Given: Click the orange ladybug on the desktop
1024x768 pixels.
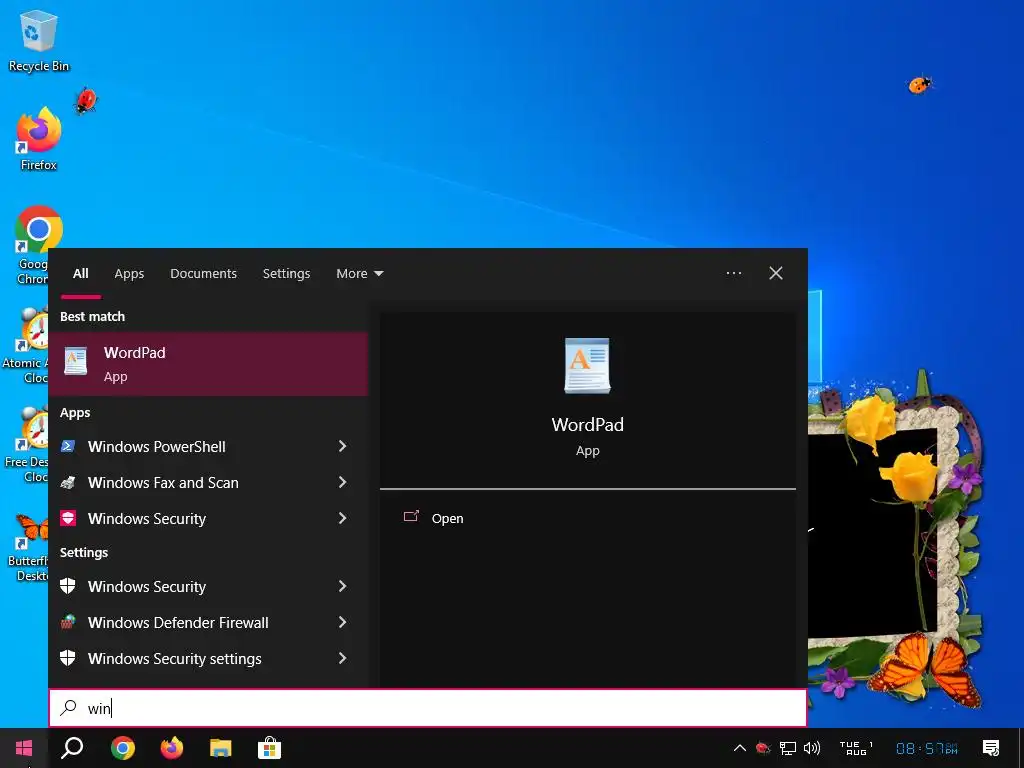Looking at the screenshot, I should point(920,85).
